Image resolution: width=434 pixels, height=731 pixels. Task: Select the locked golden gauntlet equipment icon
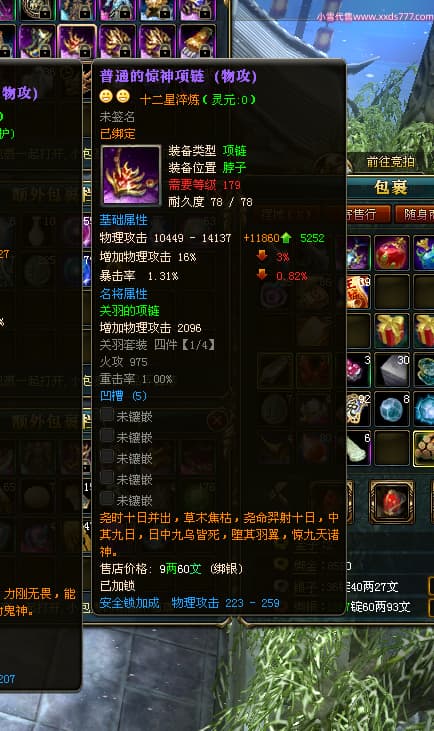[197, 41]
